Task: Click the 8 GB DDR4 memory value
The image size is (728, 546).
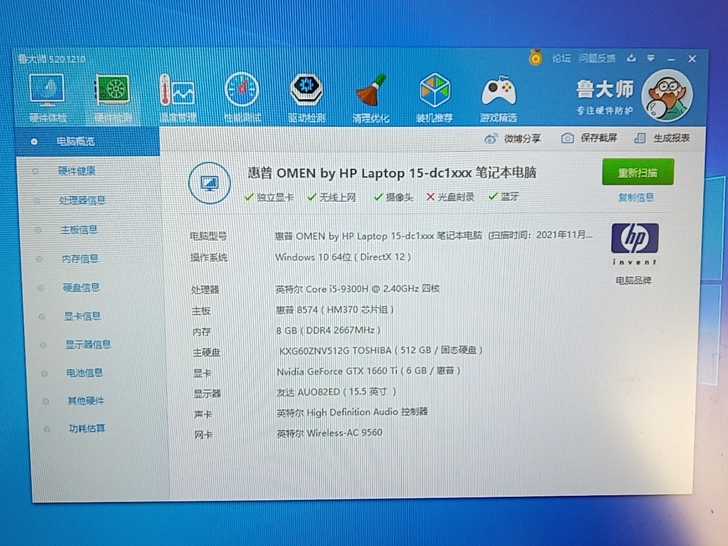Action: coord(328,330)
